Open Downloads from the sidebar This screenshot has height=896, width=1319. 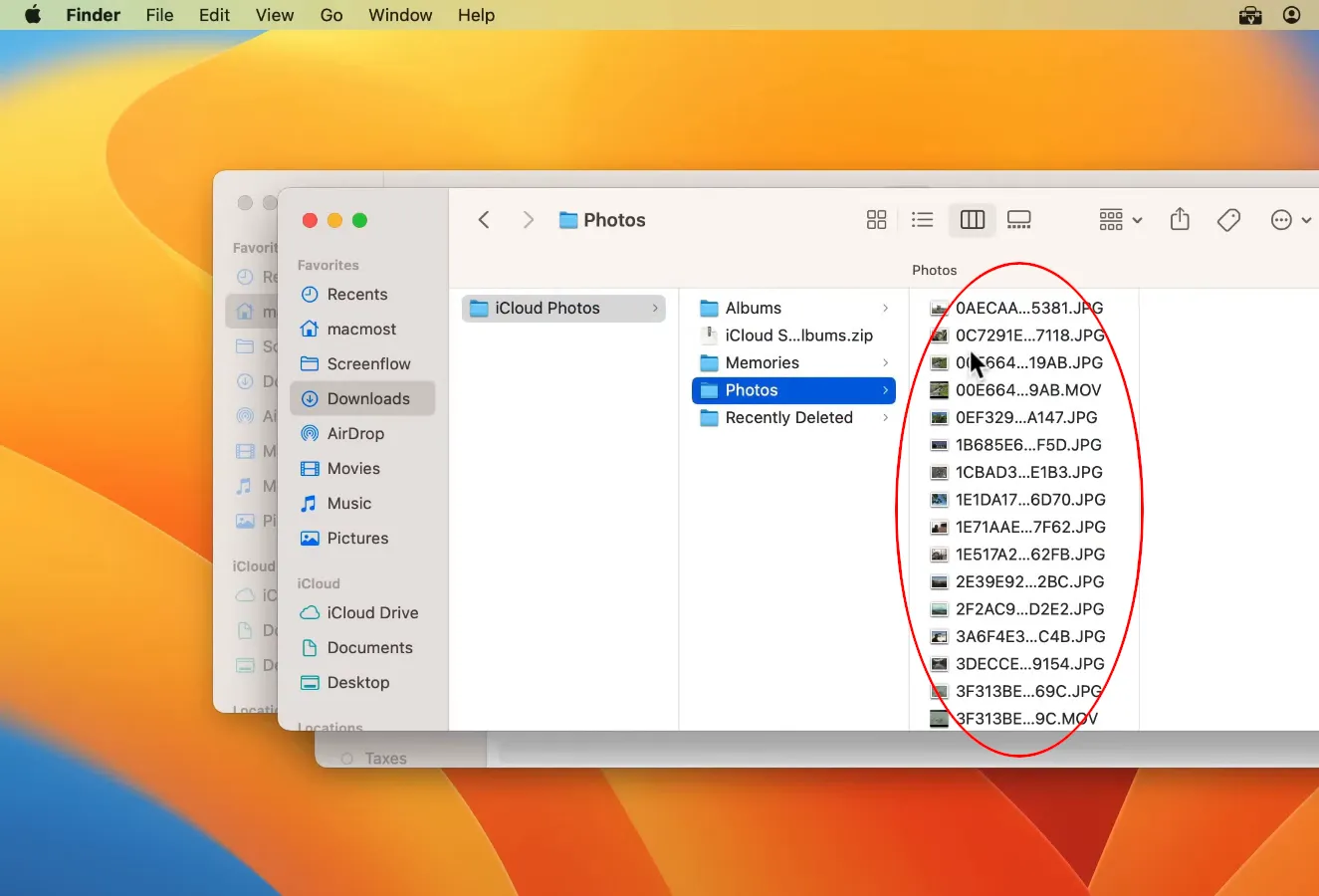tap(369, 398)
